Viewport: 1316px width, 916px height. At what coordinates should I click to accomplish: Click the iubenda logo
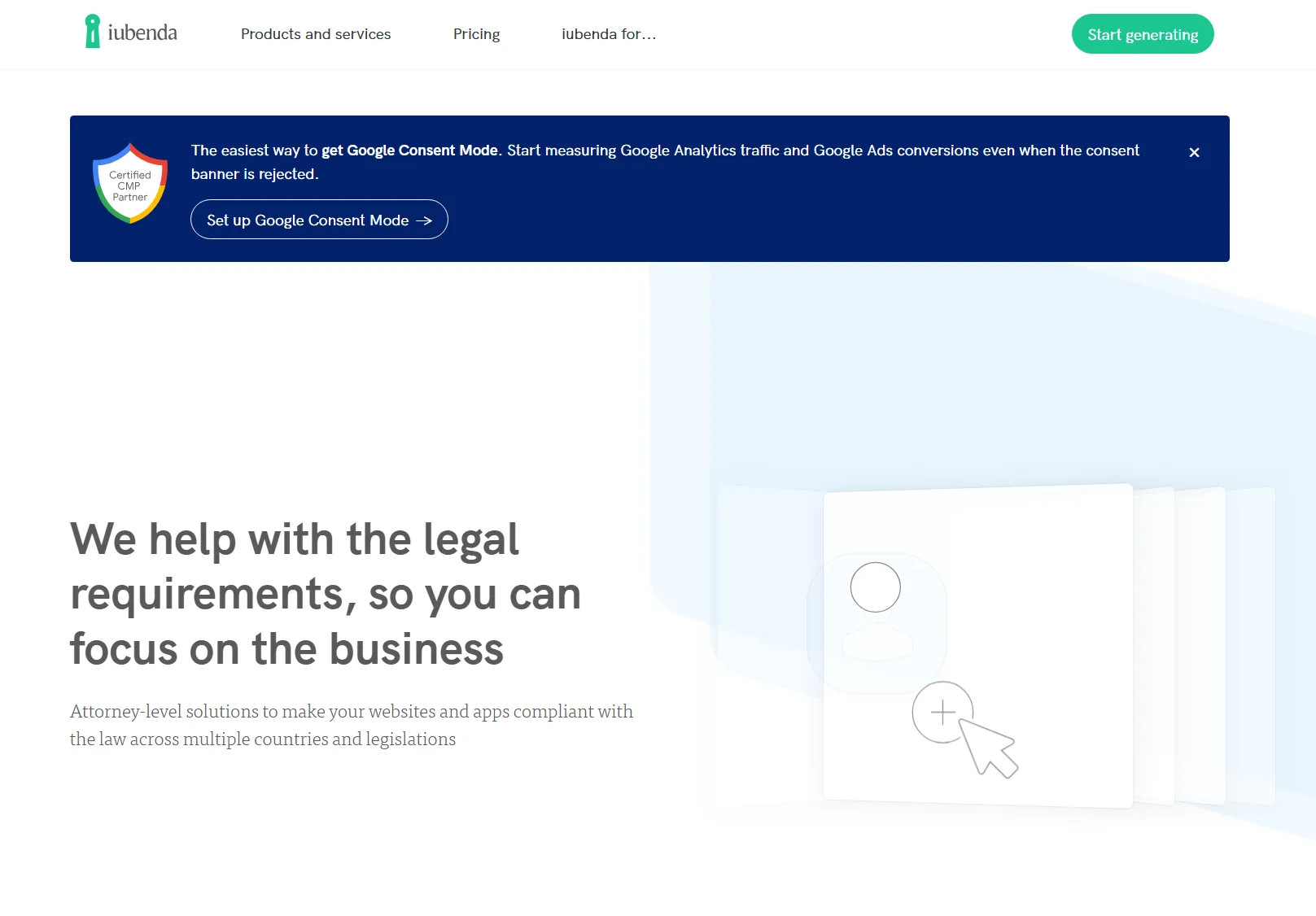[x=130, y=33]
